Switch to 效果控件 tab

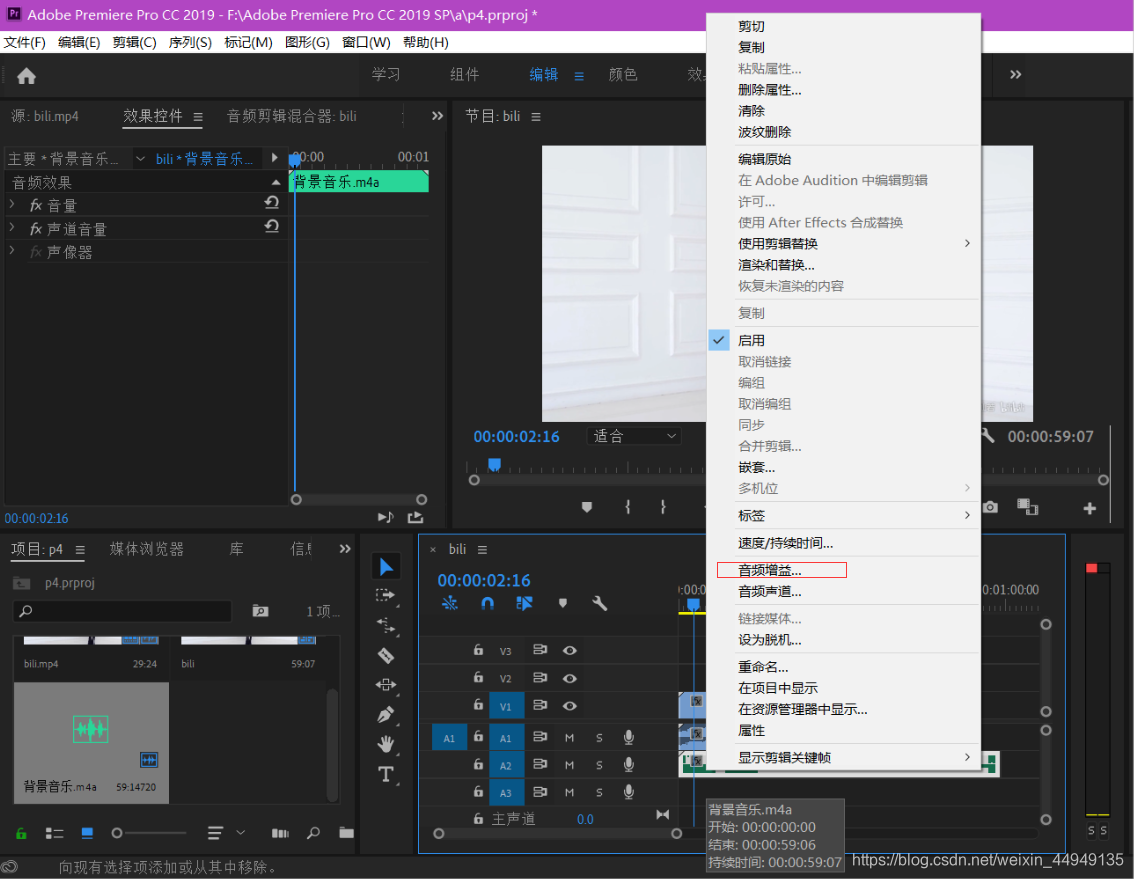pos(153,116)
